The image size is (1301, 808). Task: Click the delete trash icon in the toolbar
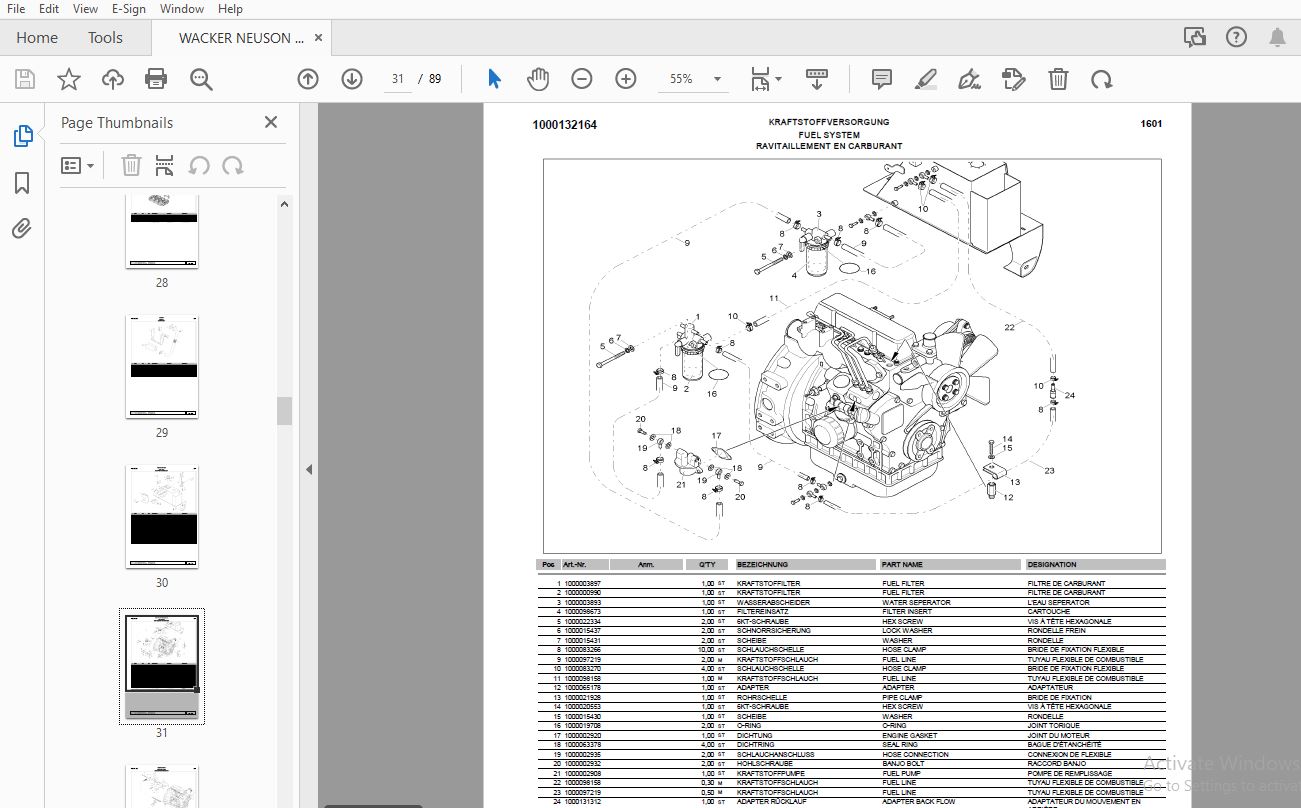[x=1058, y=79]
